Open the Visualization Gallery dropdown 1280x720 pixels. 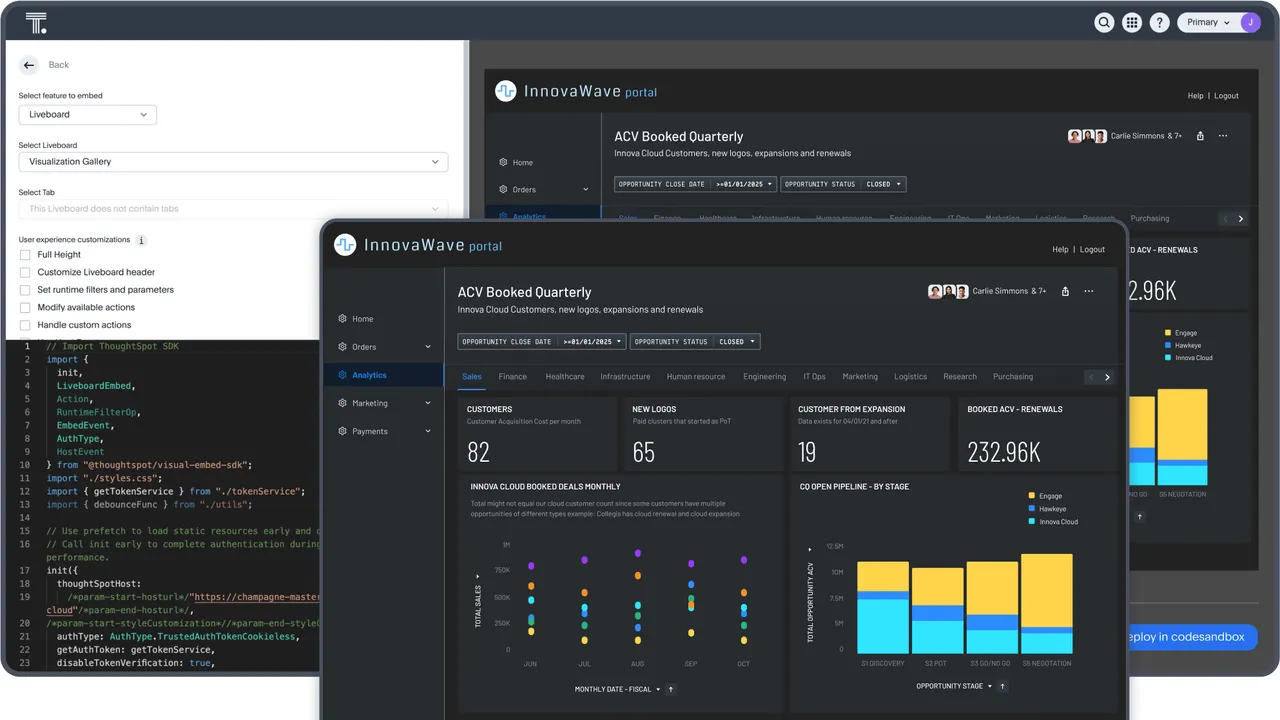(233, 161)
